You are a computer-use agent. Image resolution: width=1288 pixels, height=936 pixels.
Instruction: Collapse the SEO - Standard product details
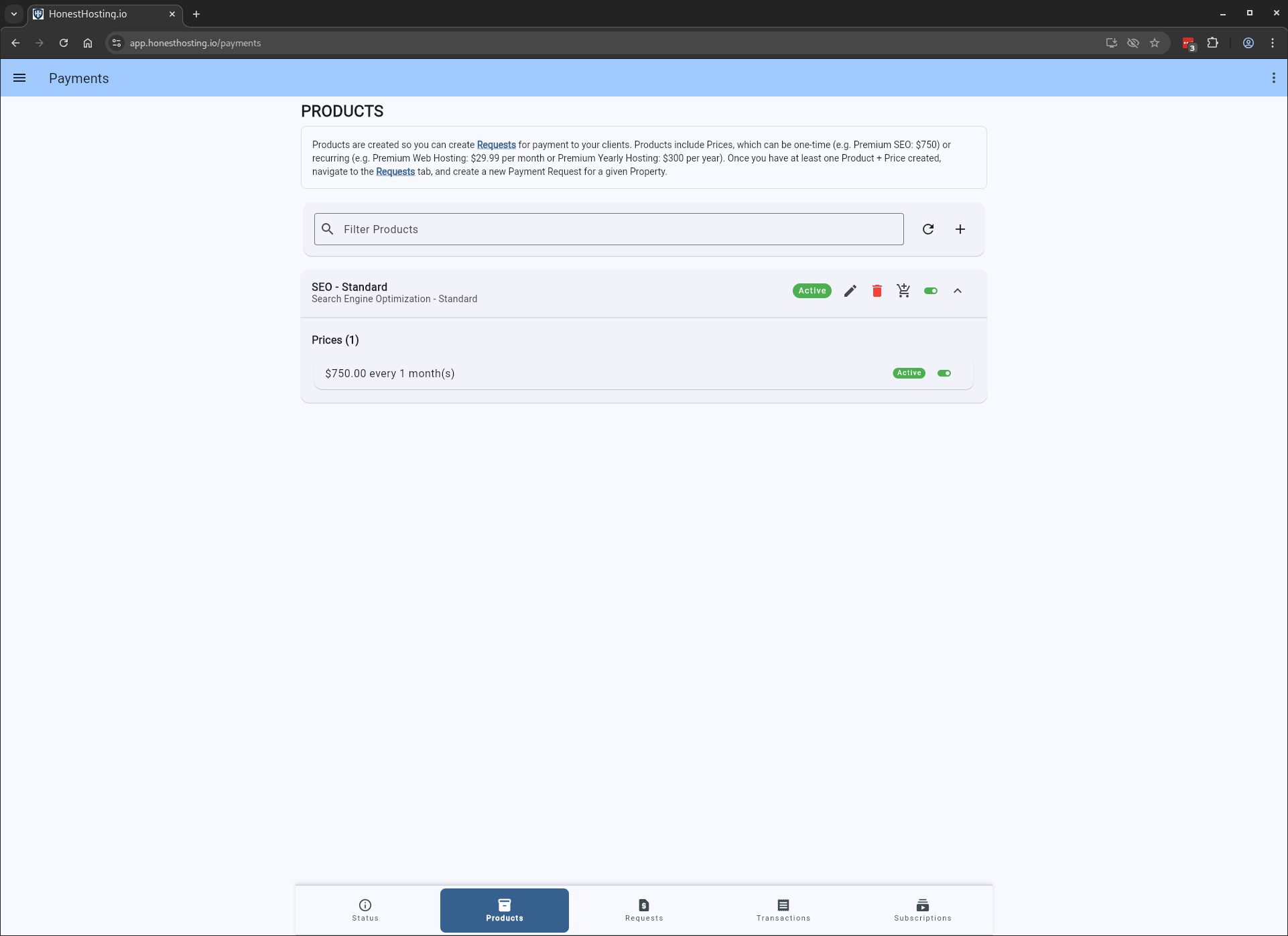point(957,291)
